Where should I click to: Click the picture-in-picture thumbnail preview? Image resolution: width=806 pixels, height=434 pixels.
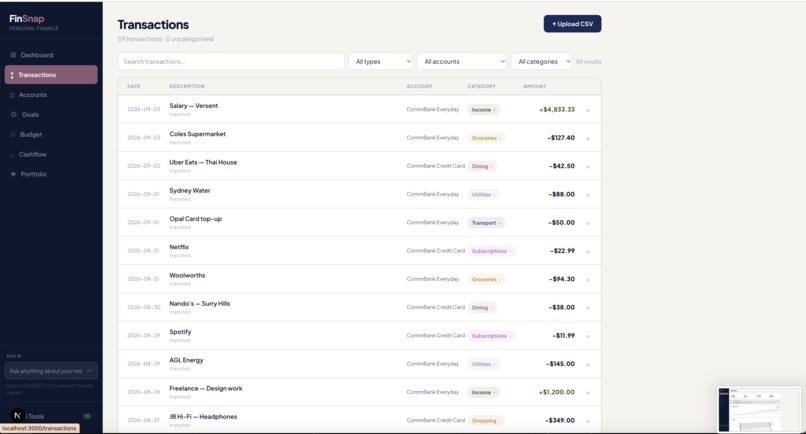759,409
